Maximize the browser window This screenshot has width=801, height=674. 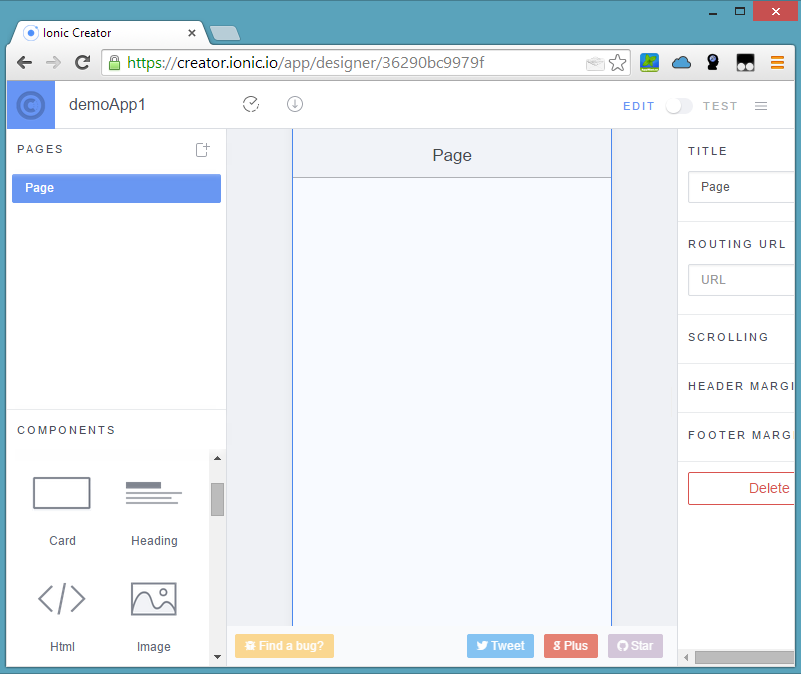[x=740, y=11]
